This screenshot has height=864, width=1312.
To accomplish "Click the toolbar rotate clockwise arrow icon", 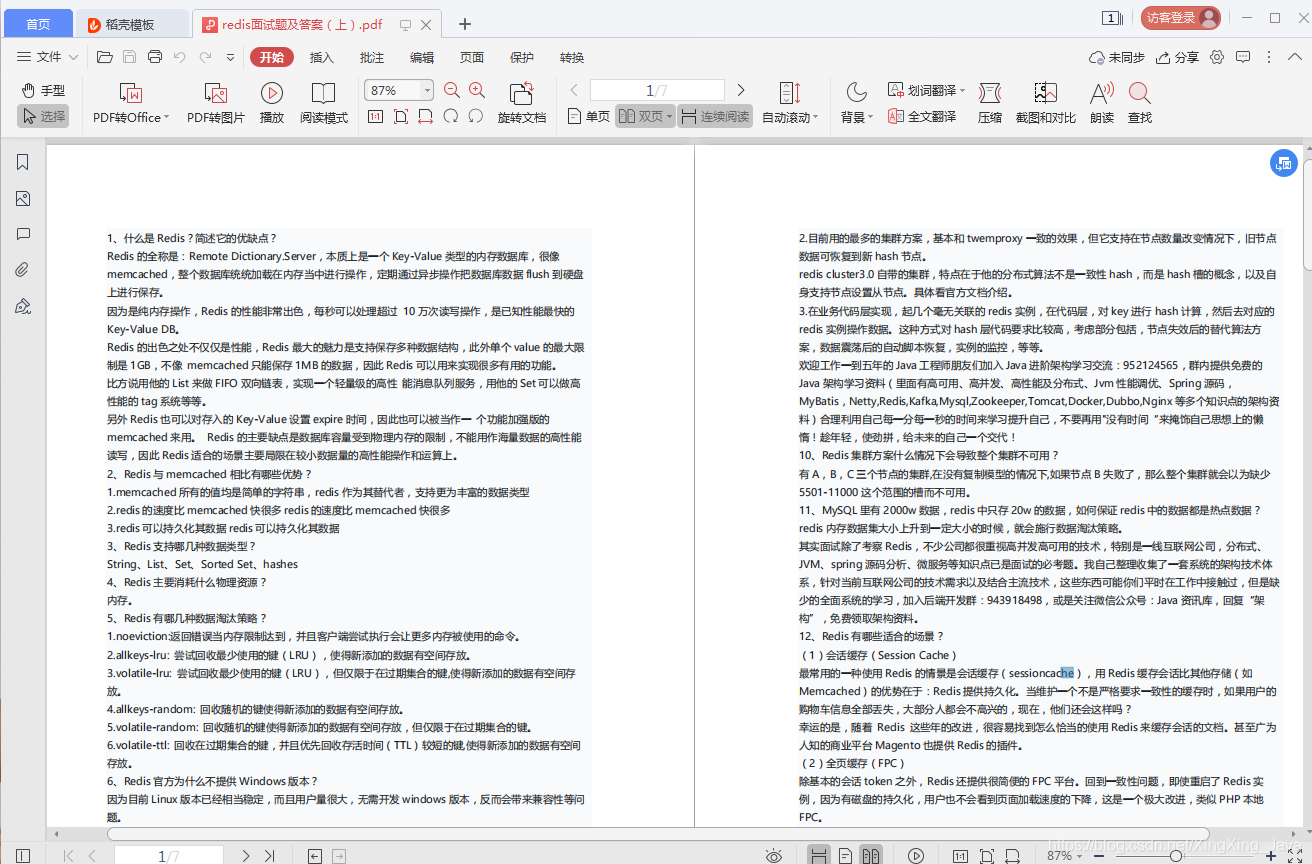I will [x=451, y=116].
